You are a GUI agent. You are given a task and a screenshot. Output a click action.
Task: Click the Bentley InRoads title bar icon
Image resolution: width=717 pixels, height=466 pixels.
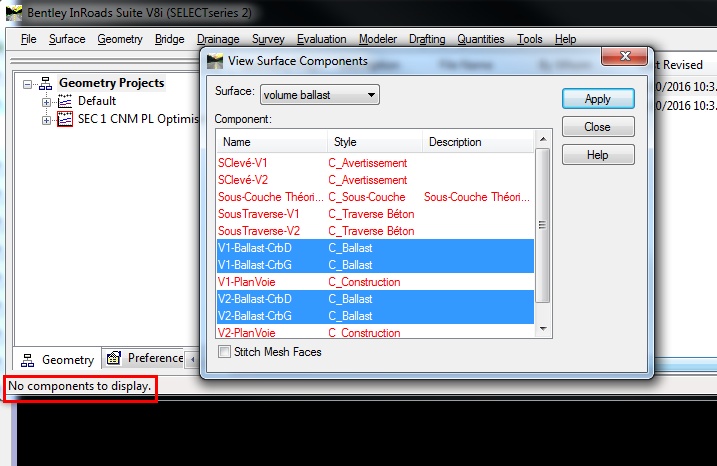(x=14, y=13)
